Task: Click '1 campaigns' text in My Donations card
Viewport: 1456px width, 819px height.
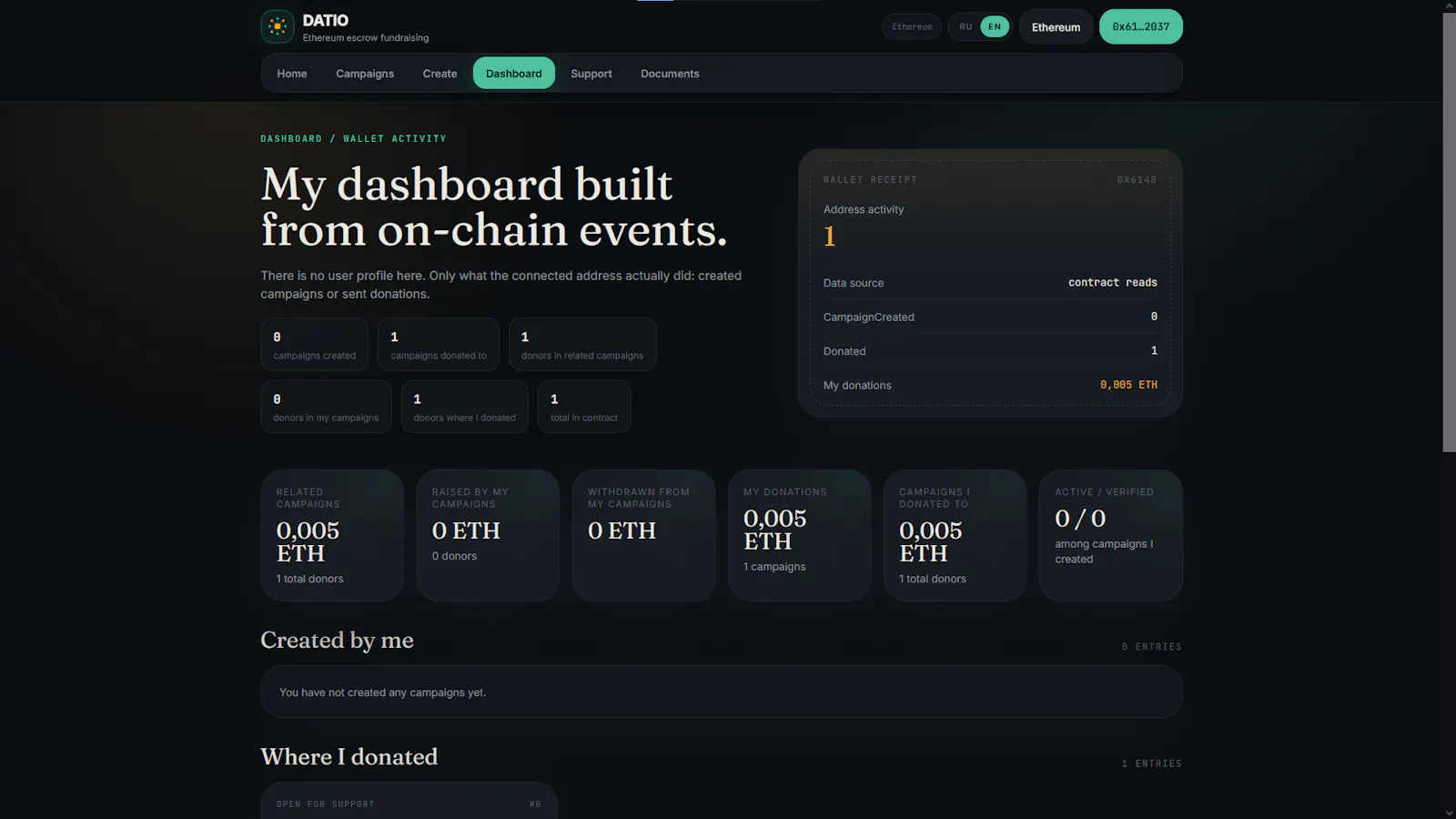Action: point(774,567)
